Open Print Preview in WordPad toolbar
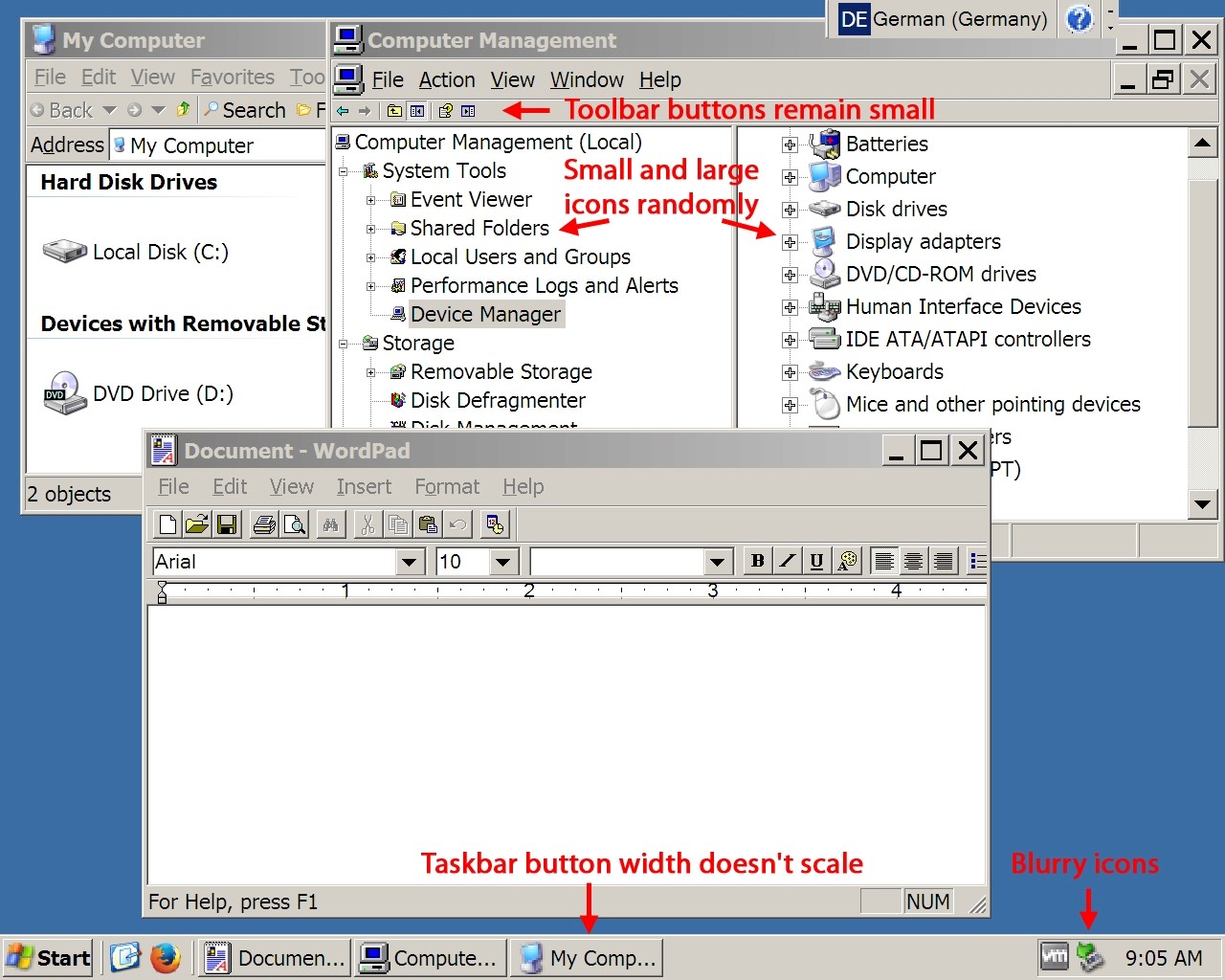1225x980 pixels. pyautogui.click(x=295, y=524)
